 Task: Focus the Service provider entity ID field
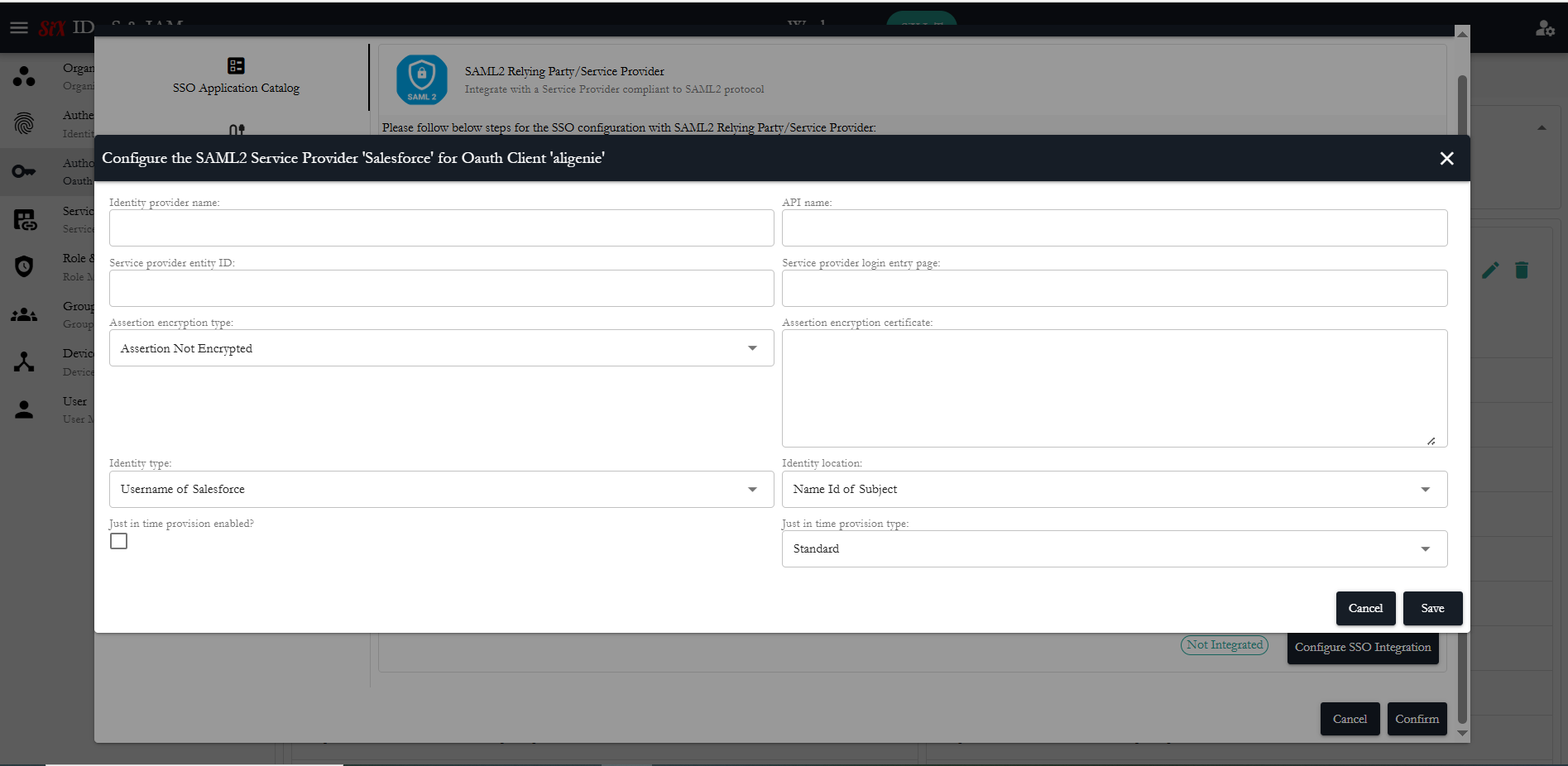tap(442, 288)
